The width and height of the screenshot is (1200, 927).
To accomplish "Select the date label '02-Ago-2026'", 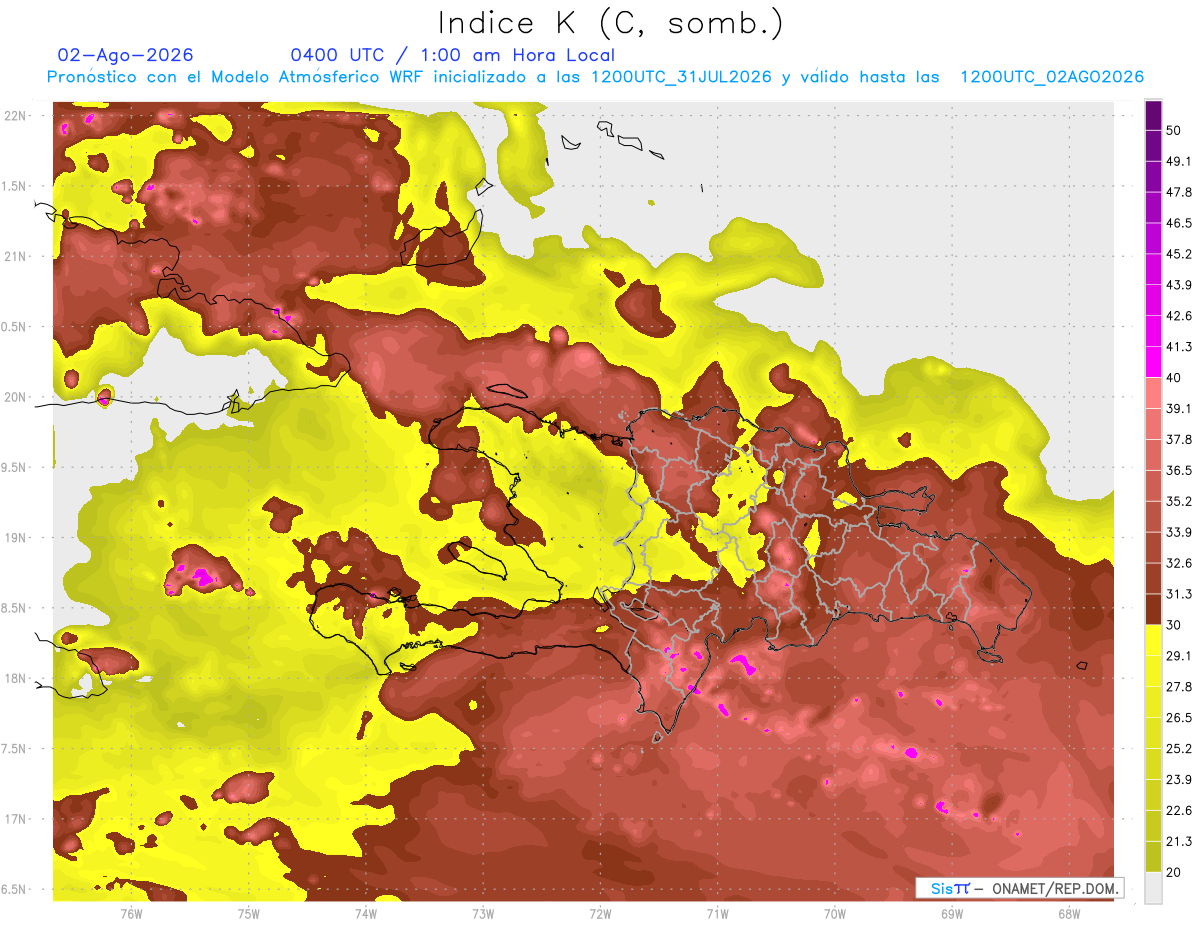I will [126, 55].
